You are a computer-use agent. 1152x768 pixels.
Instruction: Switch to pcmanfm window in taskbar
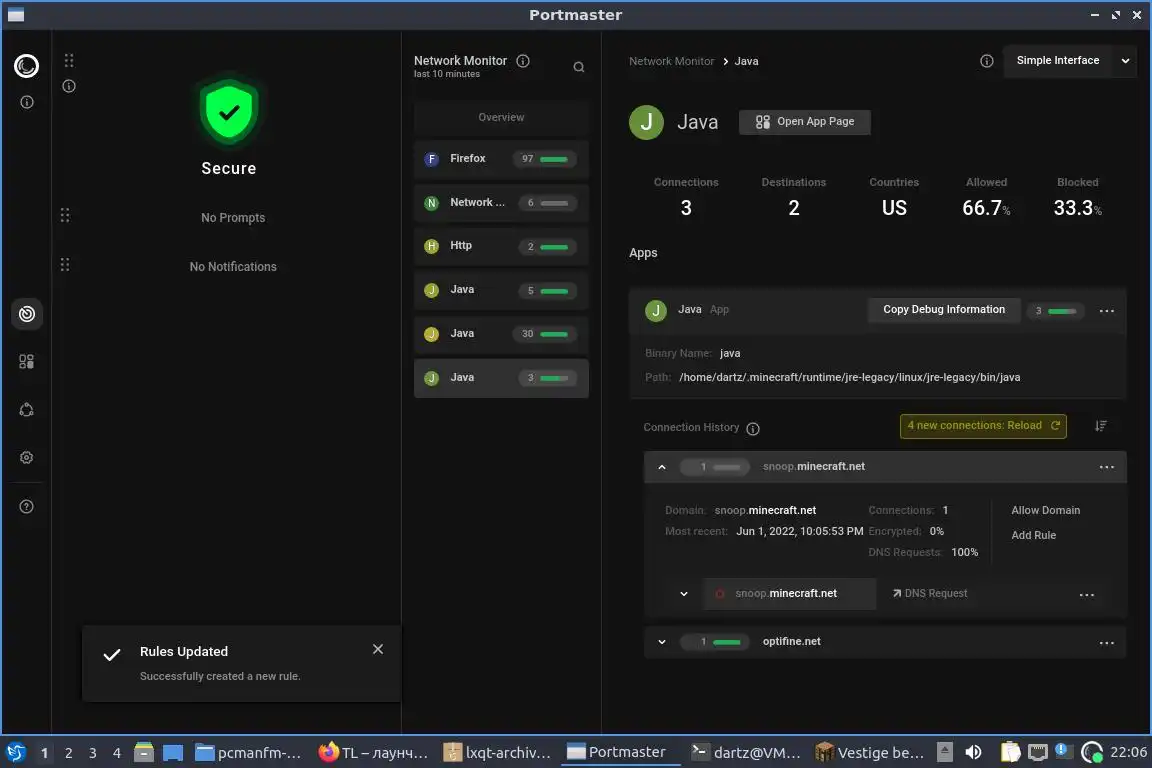[248, 753]
